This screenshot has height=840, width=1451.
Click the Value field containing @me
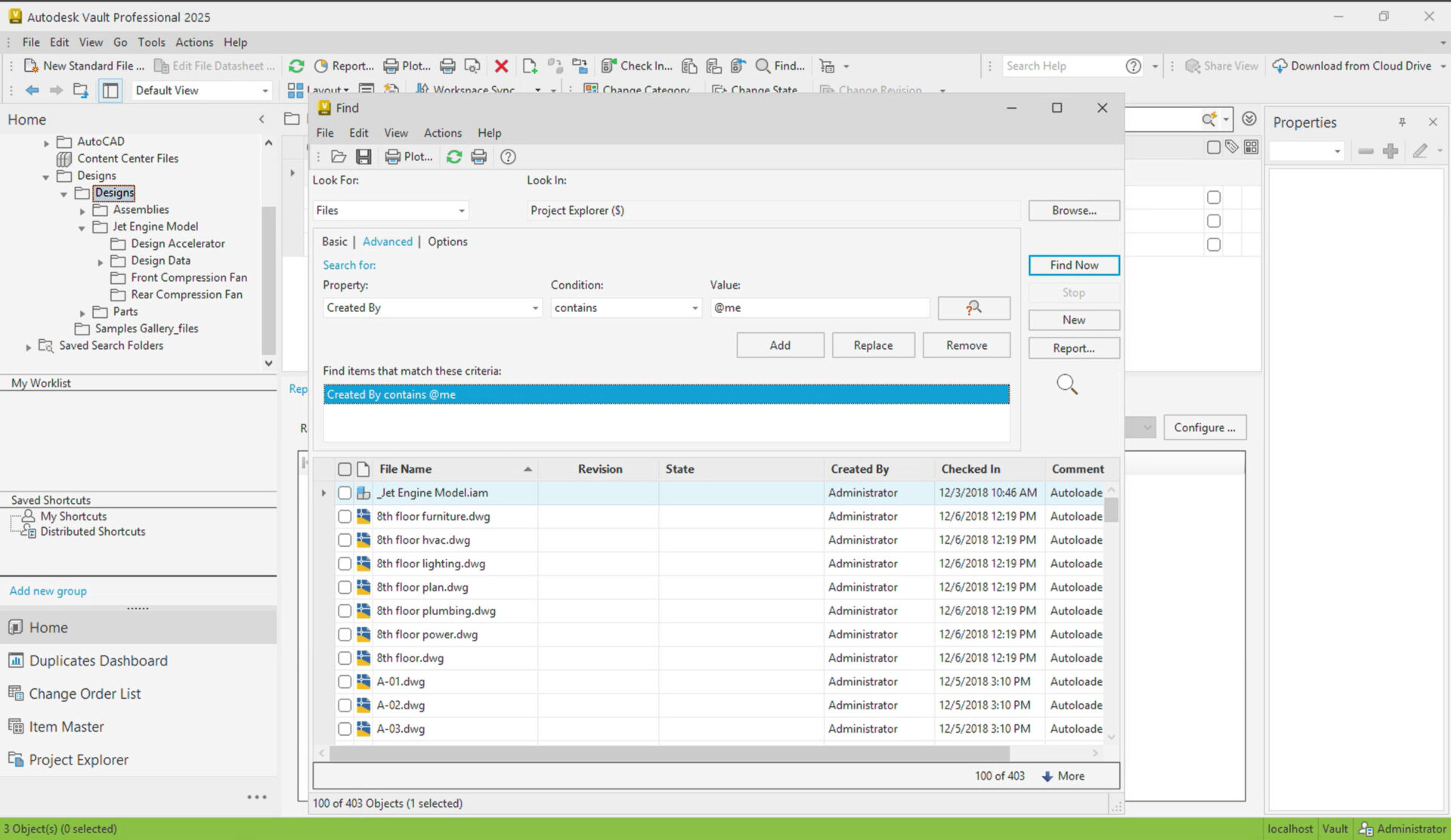[x=819, y=308]
